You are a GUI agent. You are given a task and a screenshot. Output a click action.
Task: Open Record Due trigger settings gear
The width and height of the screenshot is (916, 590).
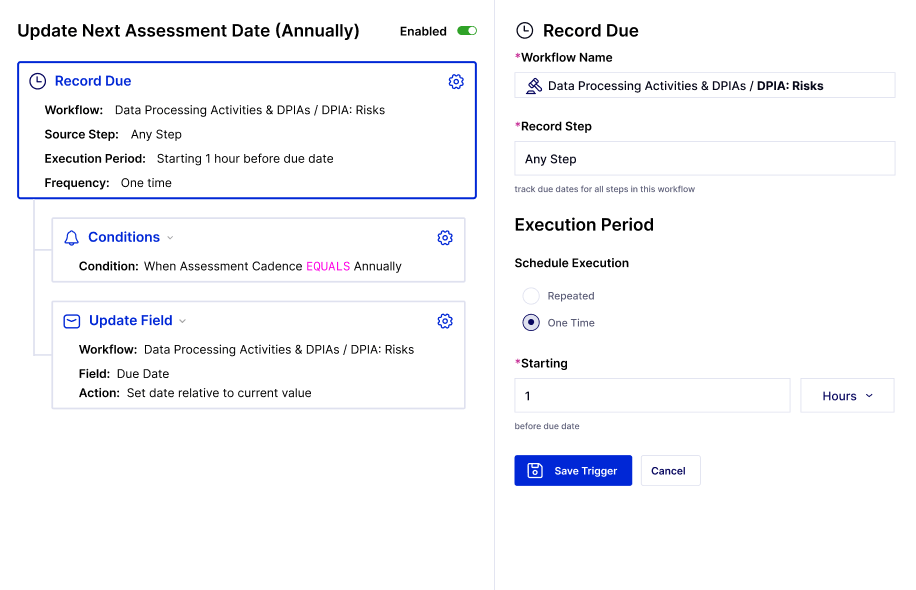[456, 82]
